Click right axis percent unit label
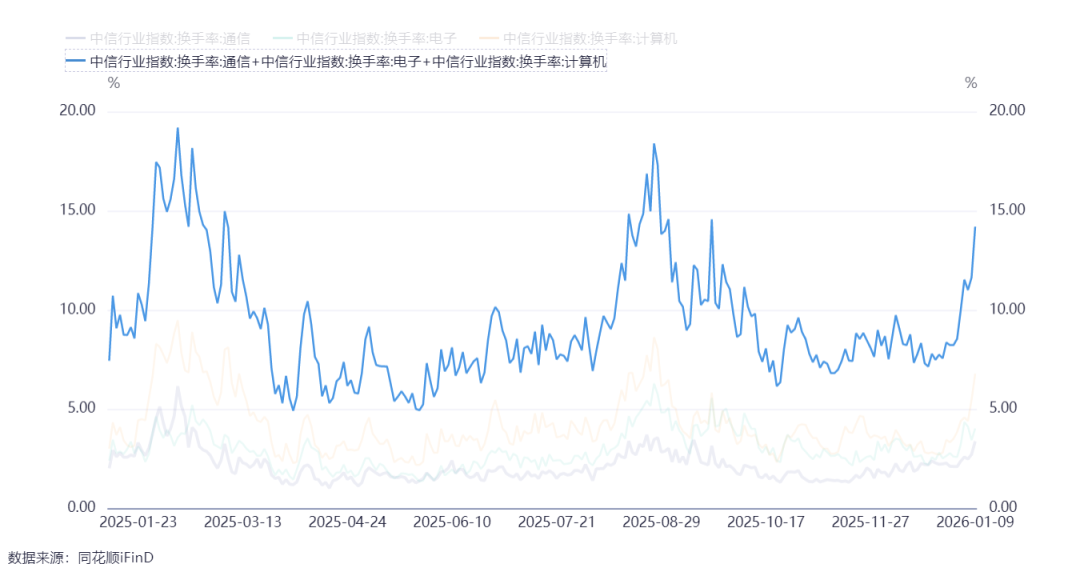Viewport: 1080px width, 564px height. pyautogui.click(x=971, y=83)
